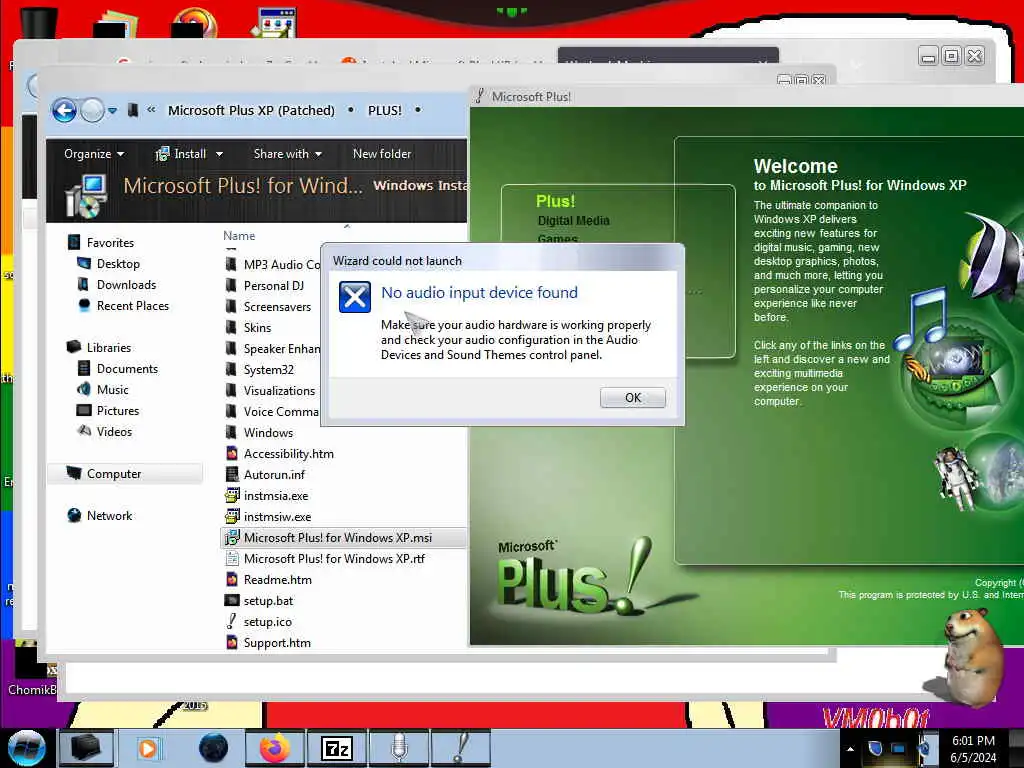Open Downloads in Favorites
1024x768 pixels.
[x=127, y=285]
